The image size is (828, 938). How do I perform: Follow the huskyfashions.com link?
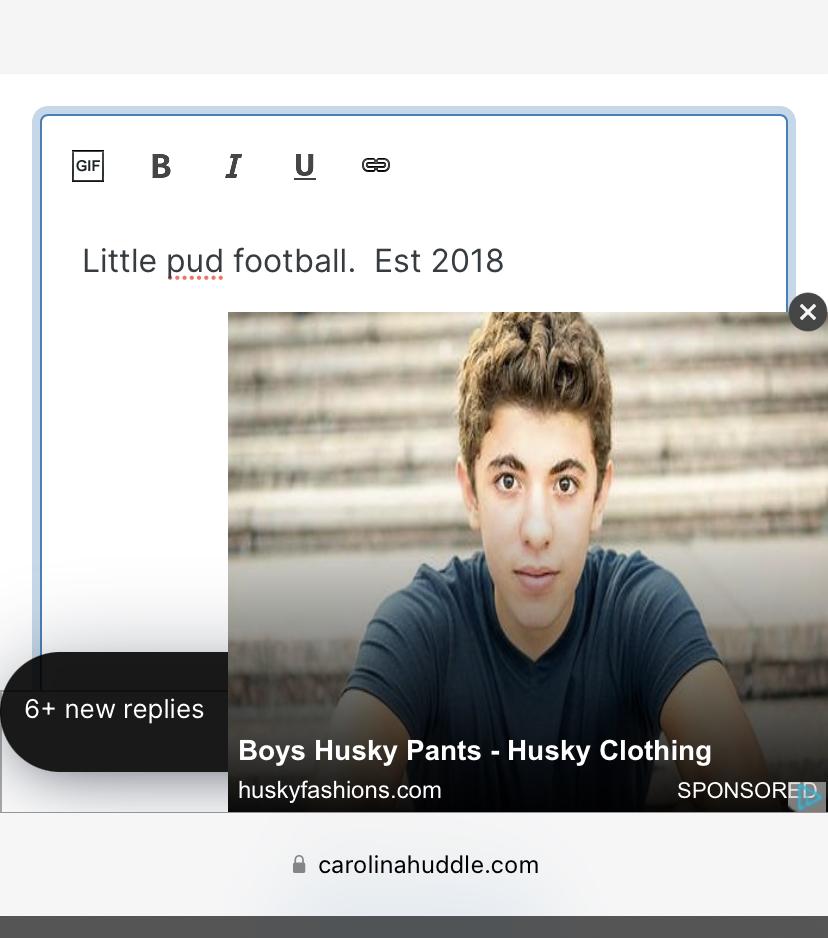click(x=340, y=791)
